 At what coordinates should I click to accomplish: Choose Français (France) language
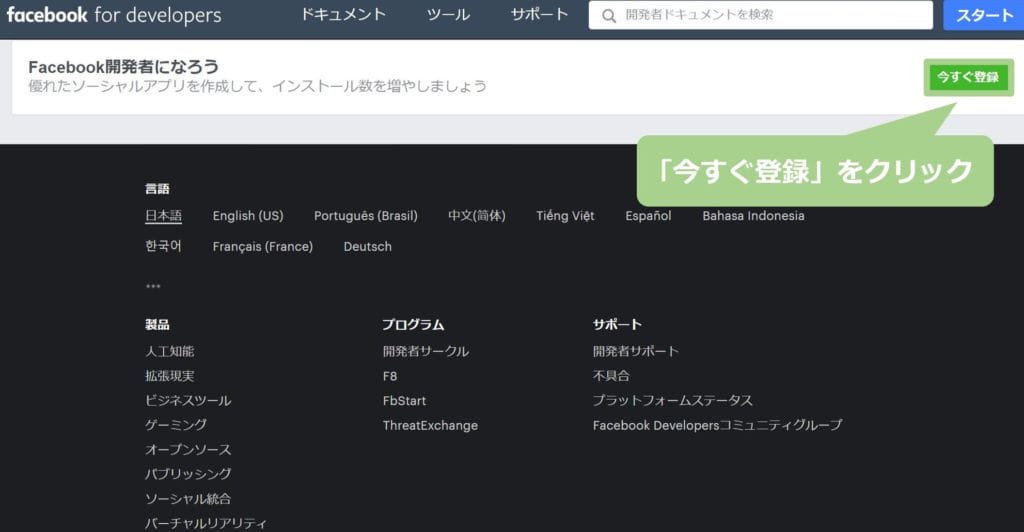tap(263, 246)
